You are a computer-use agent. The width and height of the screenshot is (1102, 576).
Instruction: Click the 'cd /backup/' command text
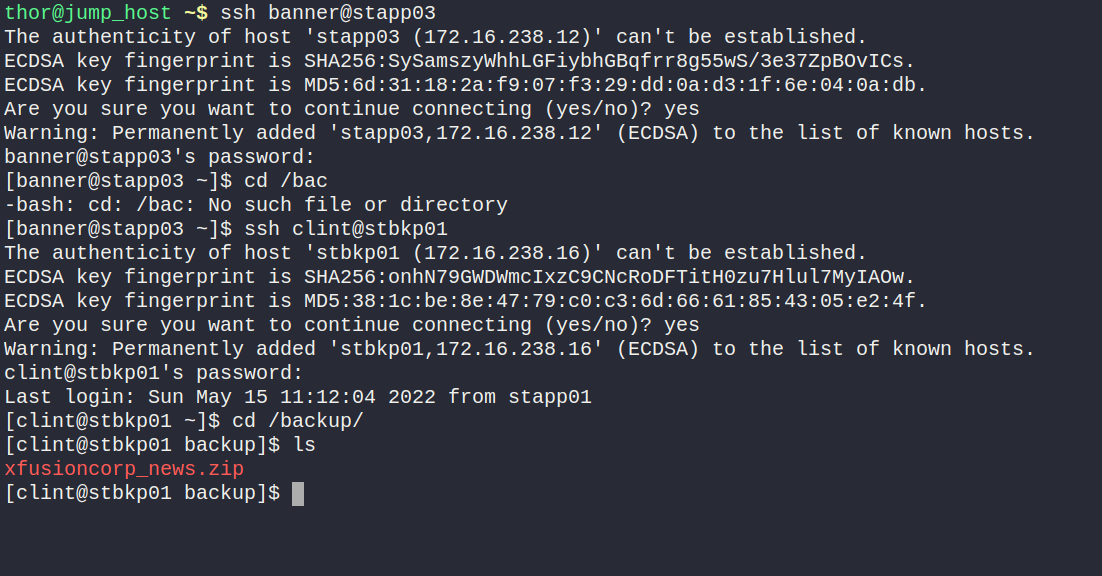click(297, 421)
